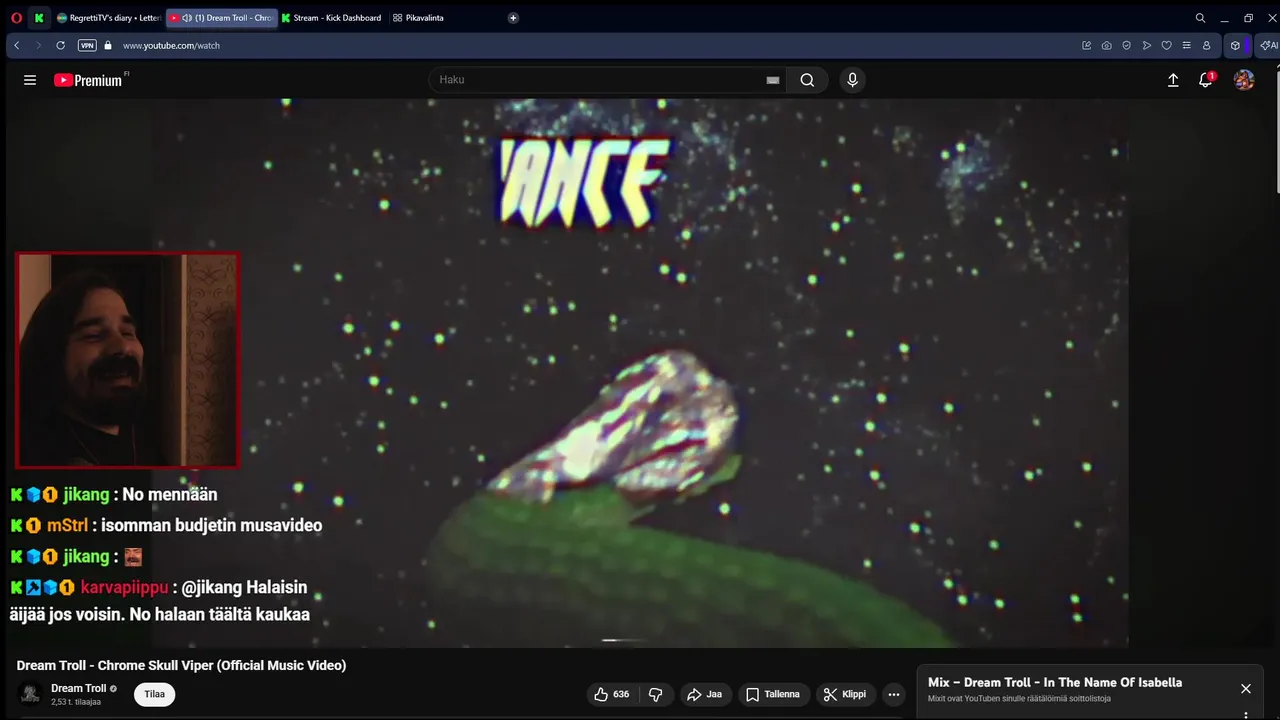Open the extensions cube icon
Screen dimensions: 1280x720
[1235, 45]
